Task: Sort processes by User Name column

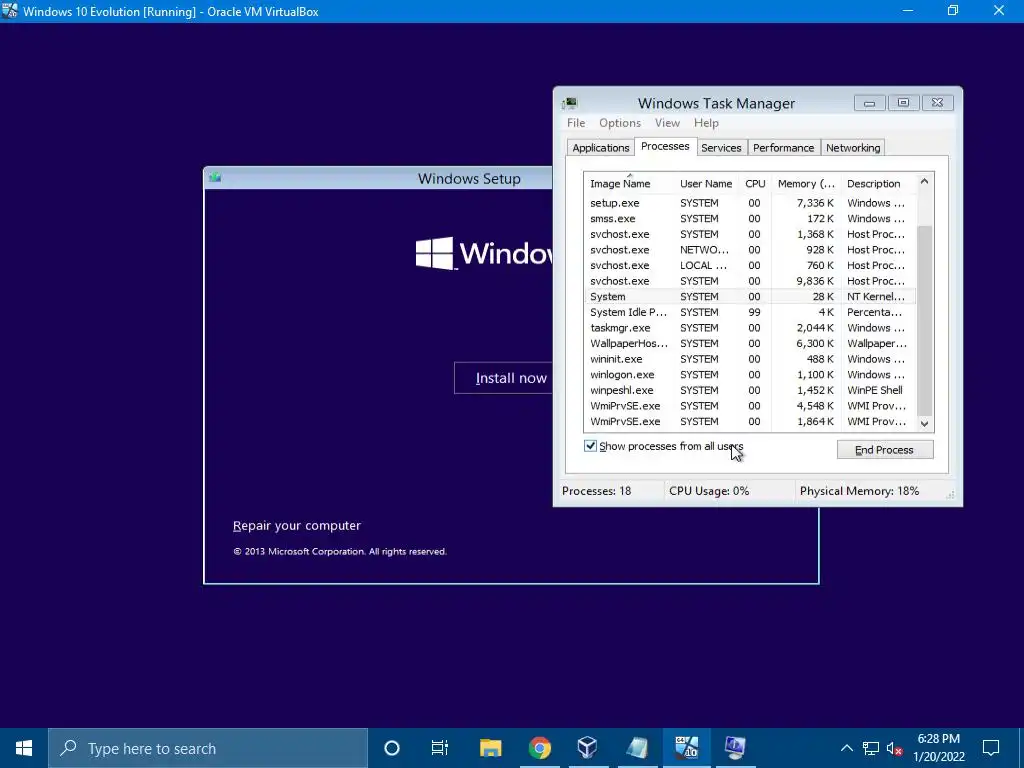Action: (706, 184)
